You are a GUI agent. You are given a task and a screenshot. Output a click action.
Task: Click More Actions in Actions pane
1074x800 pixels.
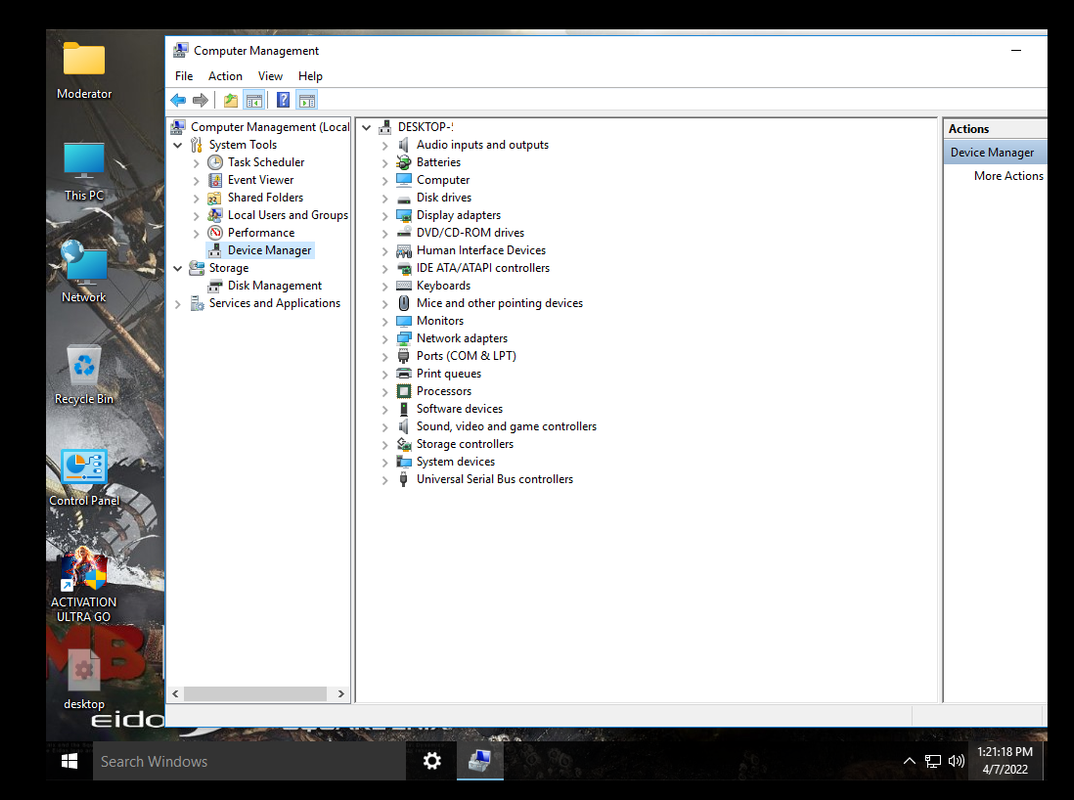click(1008, 176)
